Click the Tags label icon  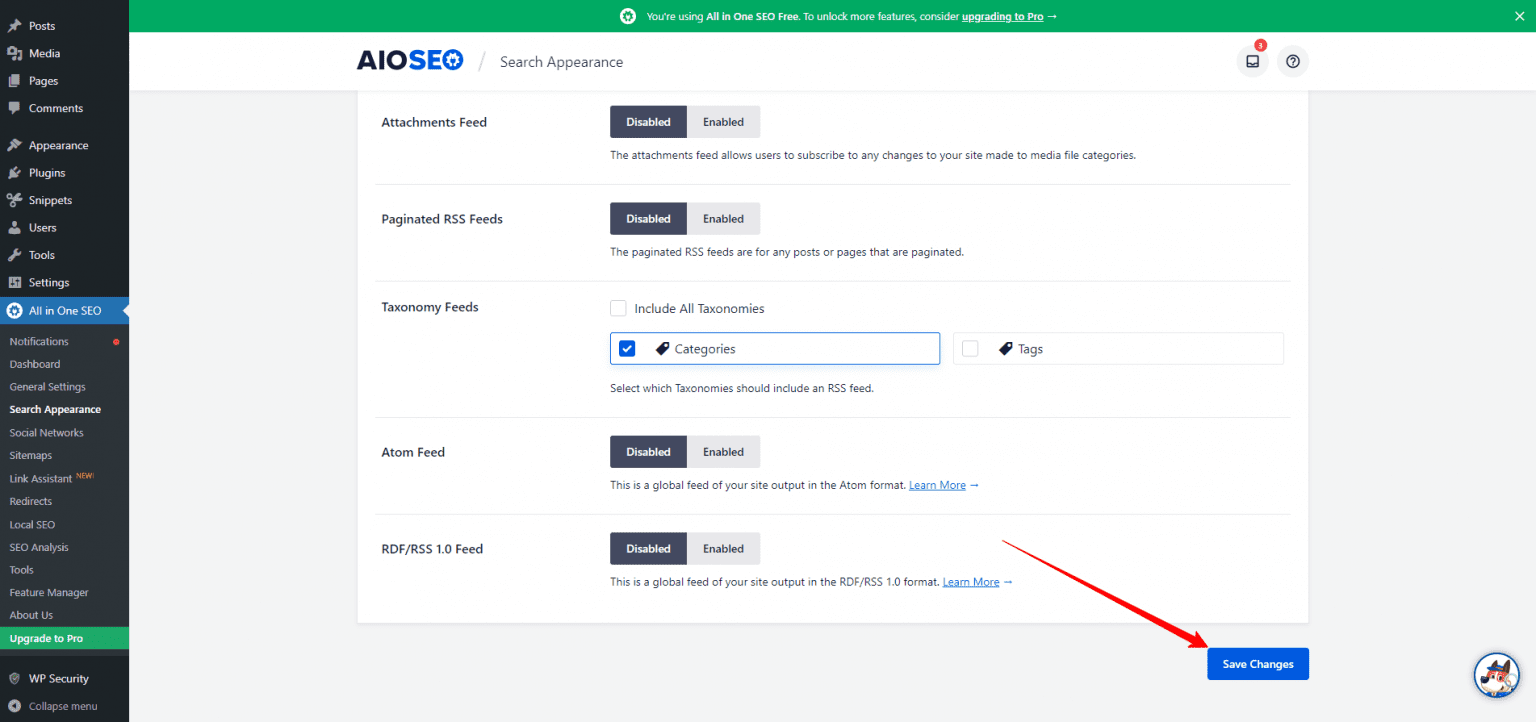point(1005,349)
